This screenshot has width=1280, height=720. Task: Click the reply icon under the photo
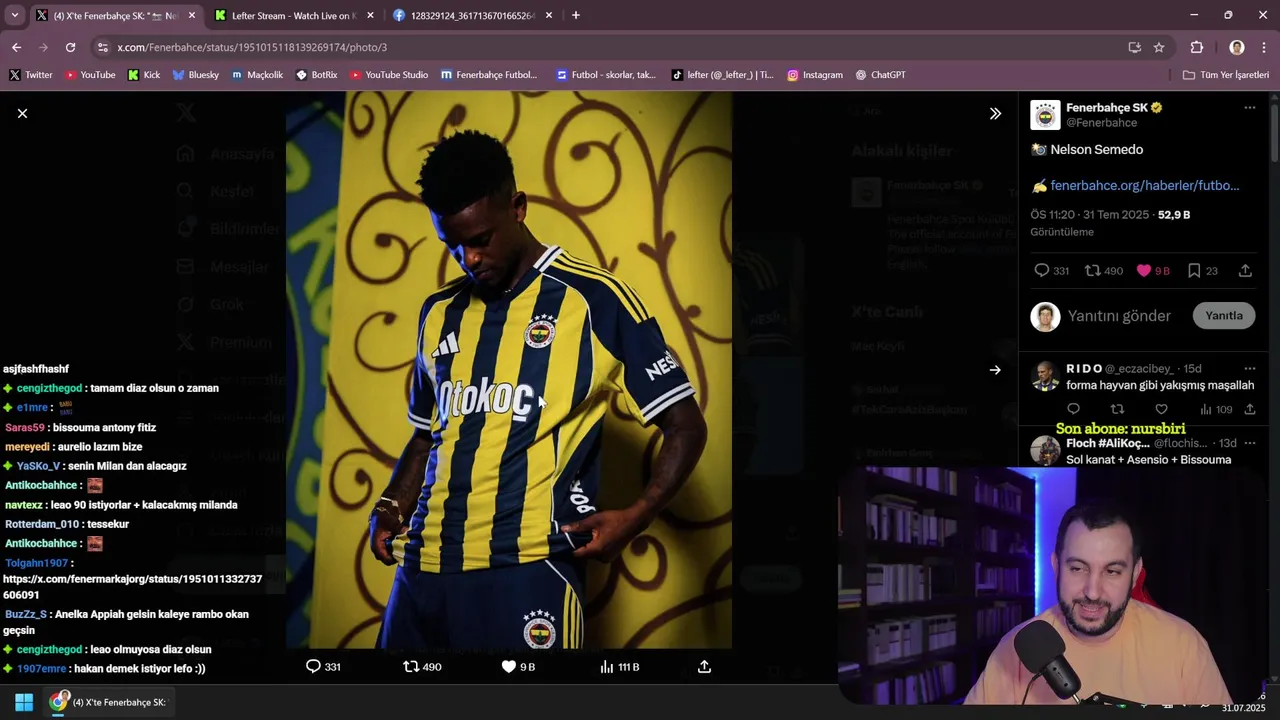(313, 667)
